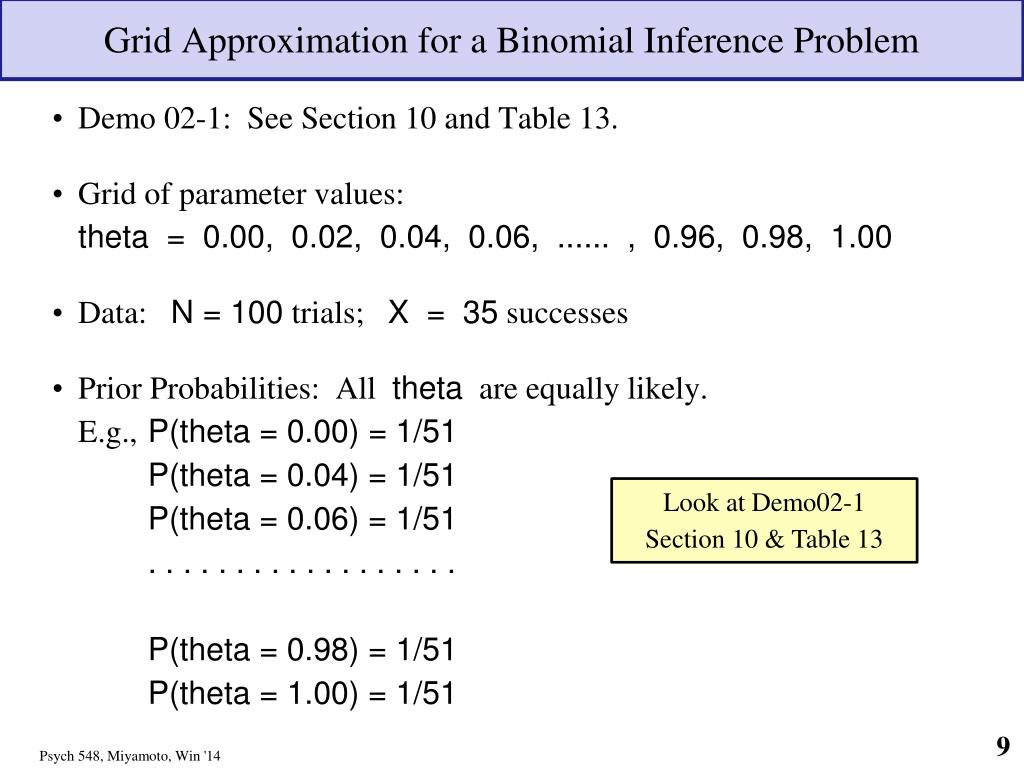Select the line "P(theta = 0.00) = 1/51"

click(301, 432)
